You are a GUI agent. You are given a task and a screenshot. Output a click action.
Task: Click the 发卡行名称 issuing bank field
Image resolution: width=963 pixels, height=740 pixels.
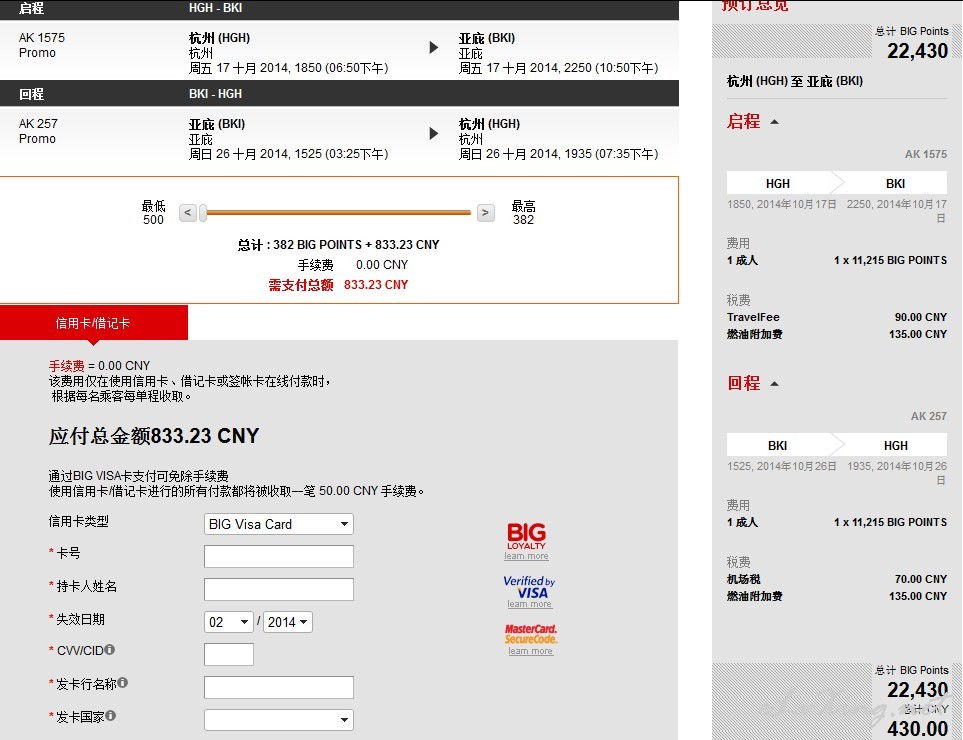point(279,687)
